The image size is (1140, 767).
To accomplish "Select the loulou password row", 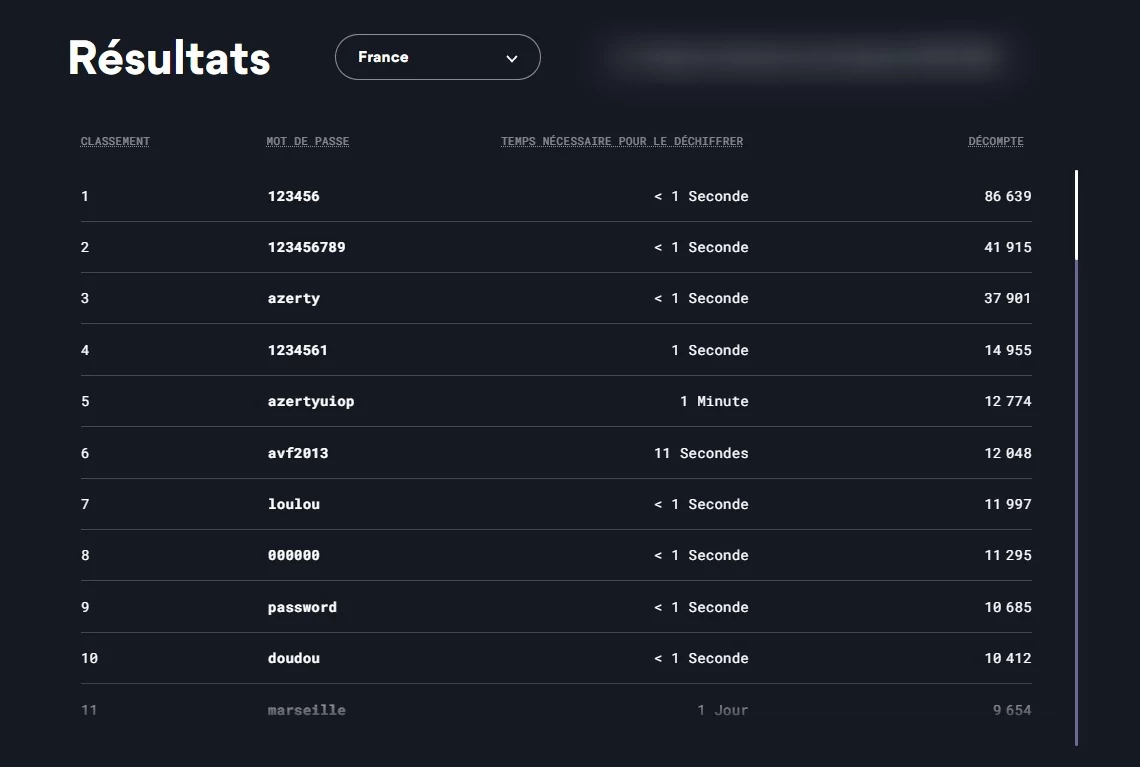I will pyautogui.click(x=293, y=504).
